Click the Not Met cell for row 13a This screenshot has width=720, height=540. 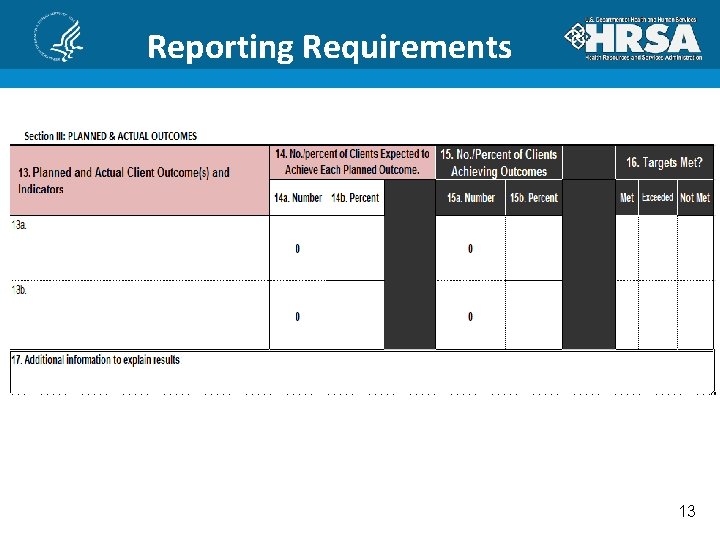coord(695,248)
